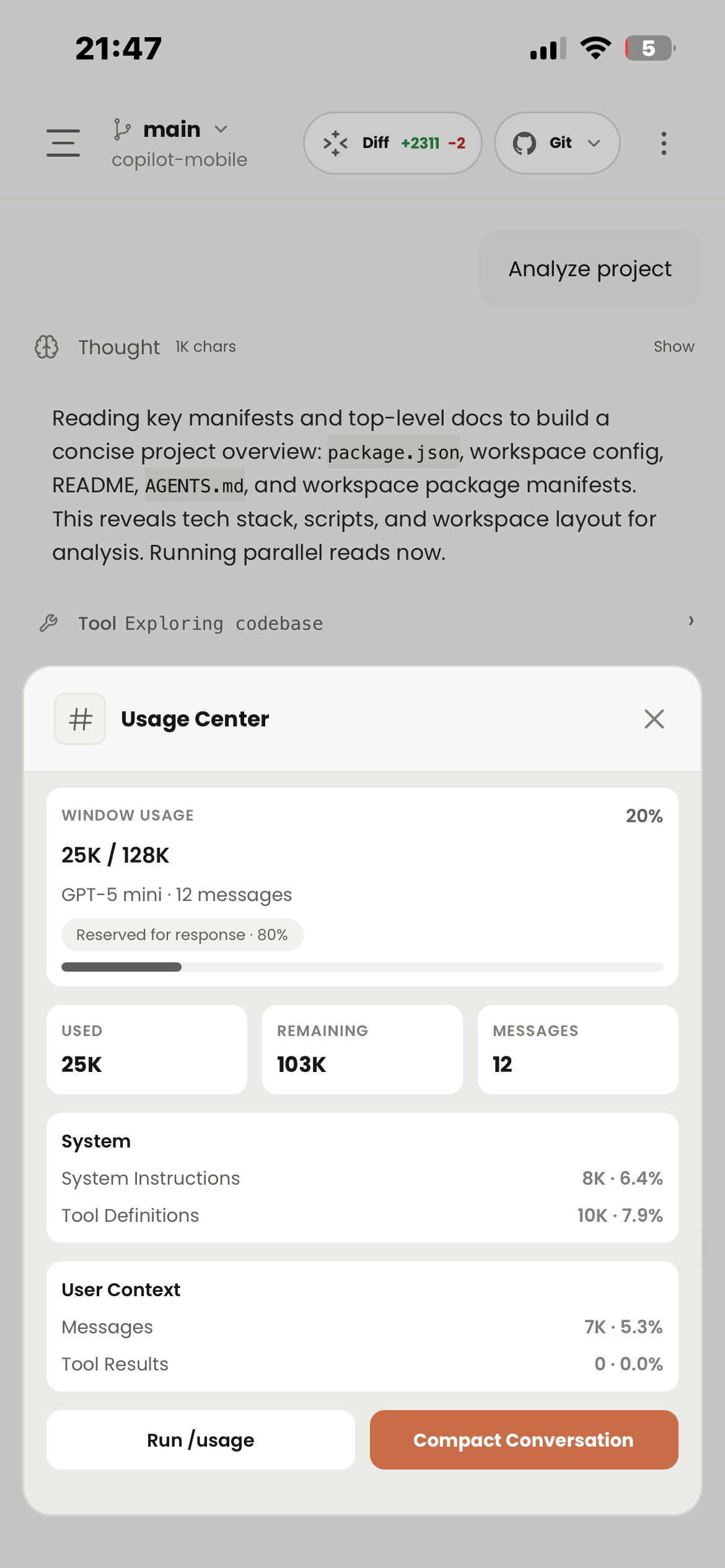Image resolution: width=725 pixels, height=1568 pixels.
Task: Click the Run /usage button
Action: tap(200, 1440)
